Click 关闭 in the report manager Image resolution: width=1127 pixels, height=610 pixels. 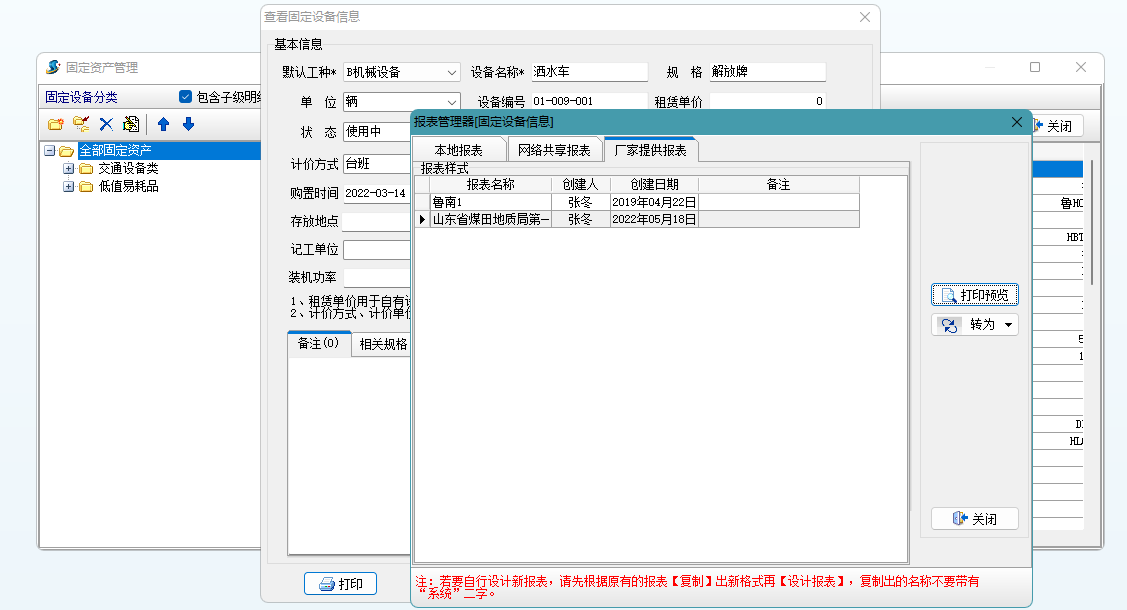(x=975, y=519)
